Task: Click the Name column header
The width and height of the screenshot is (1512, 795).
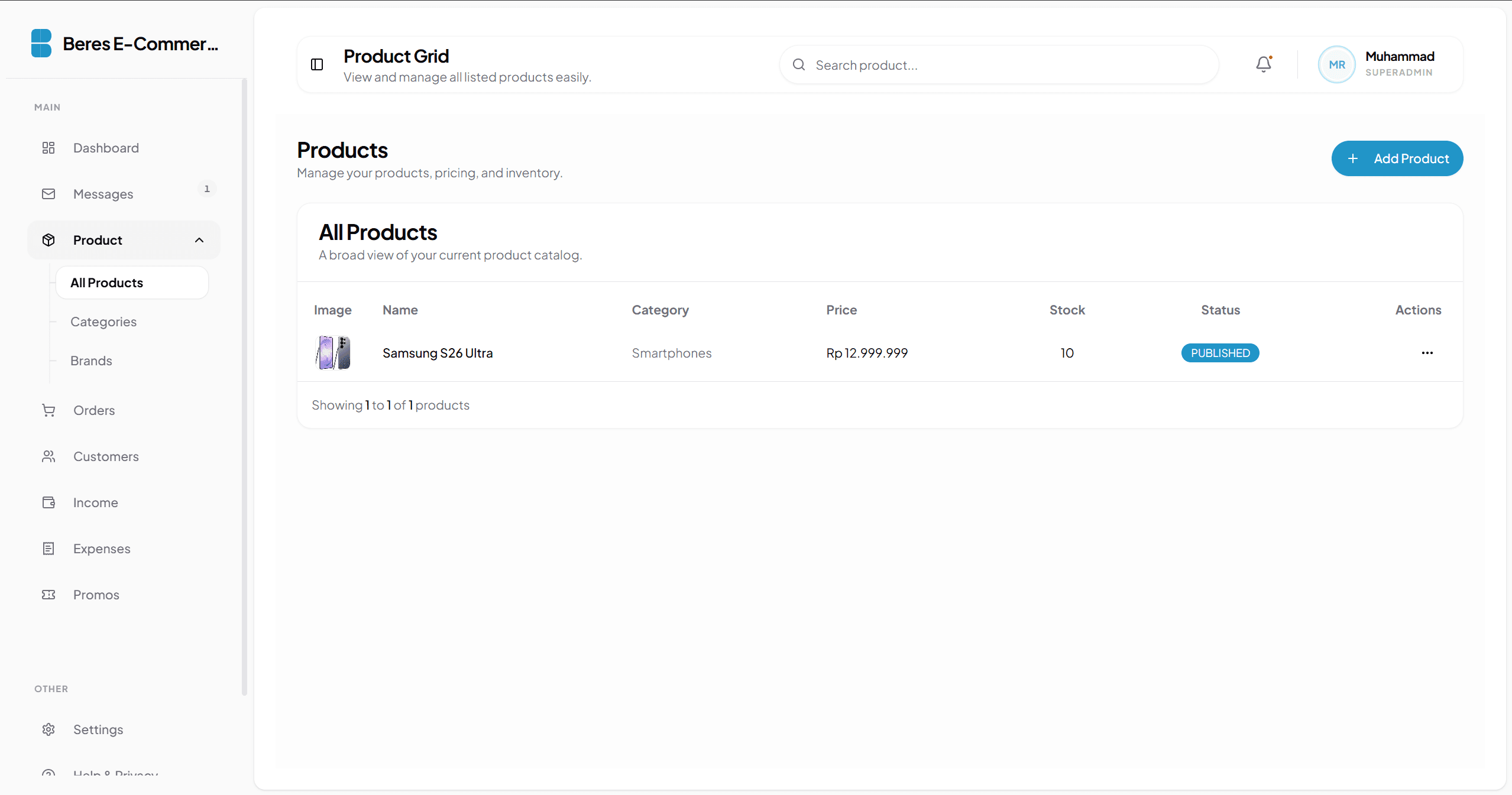Action: (400, 310)
